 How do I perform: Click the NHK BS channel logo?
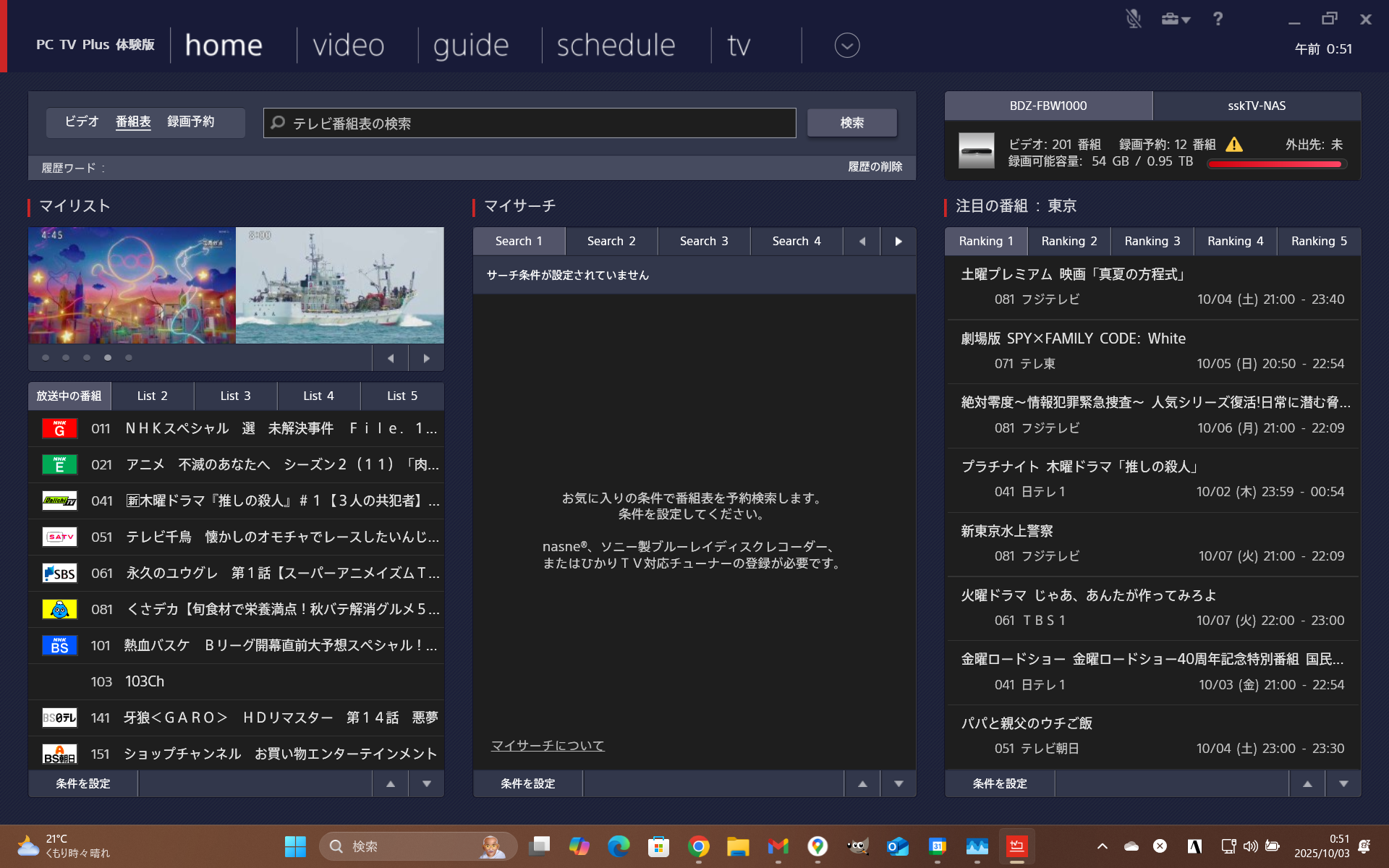(x=59, y=645)
